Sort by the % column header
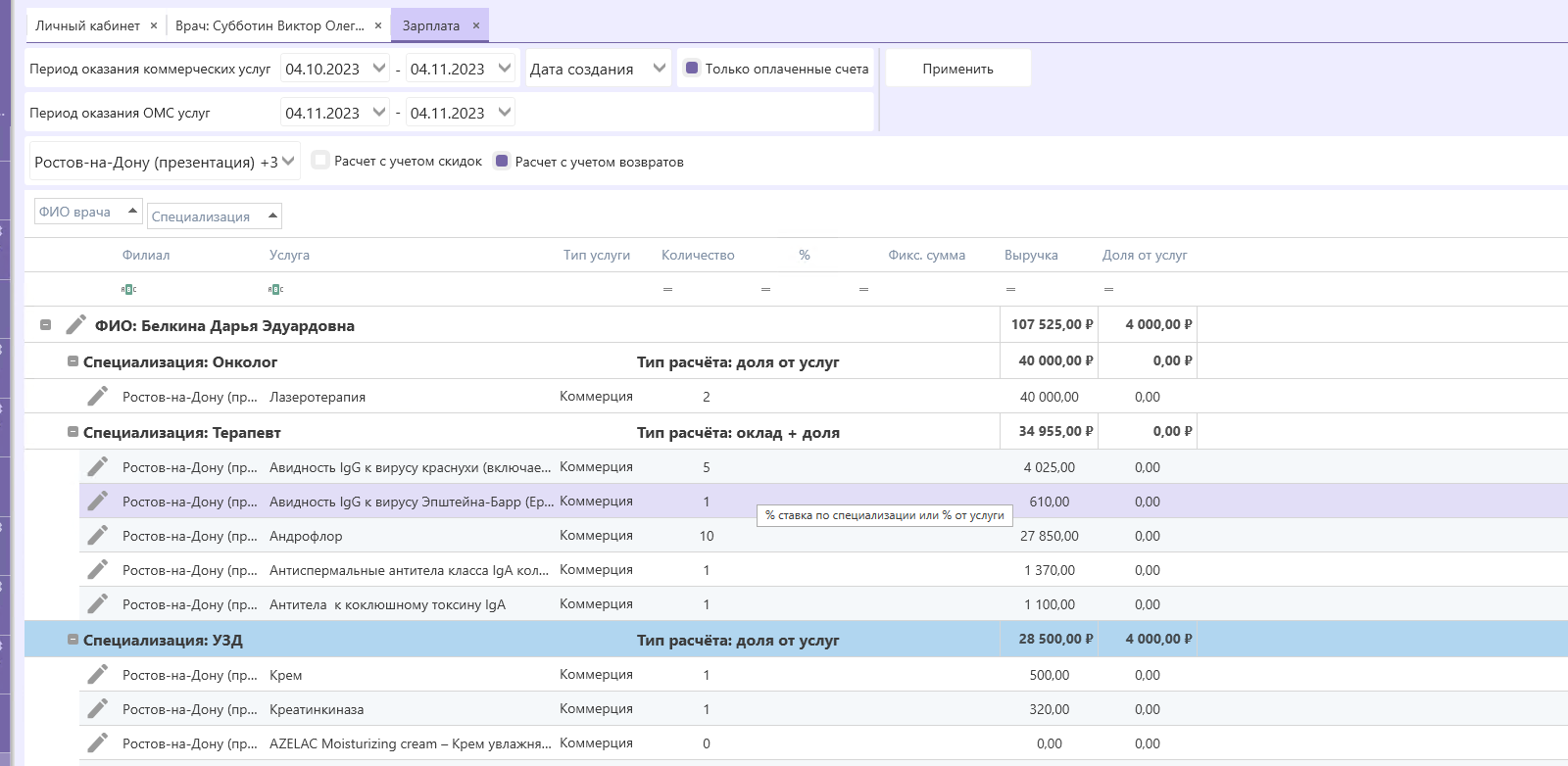1568x766 pixels. (x=804, y=255)
